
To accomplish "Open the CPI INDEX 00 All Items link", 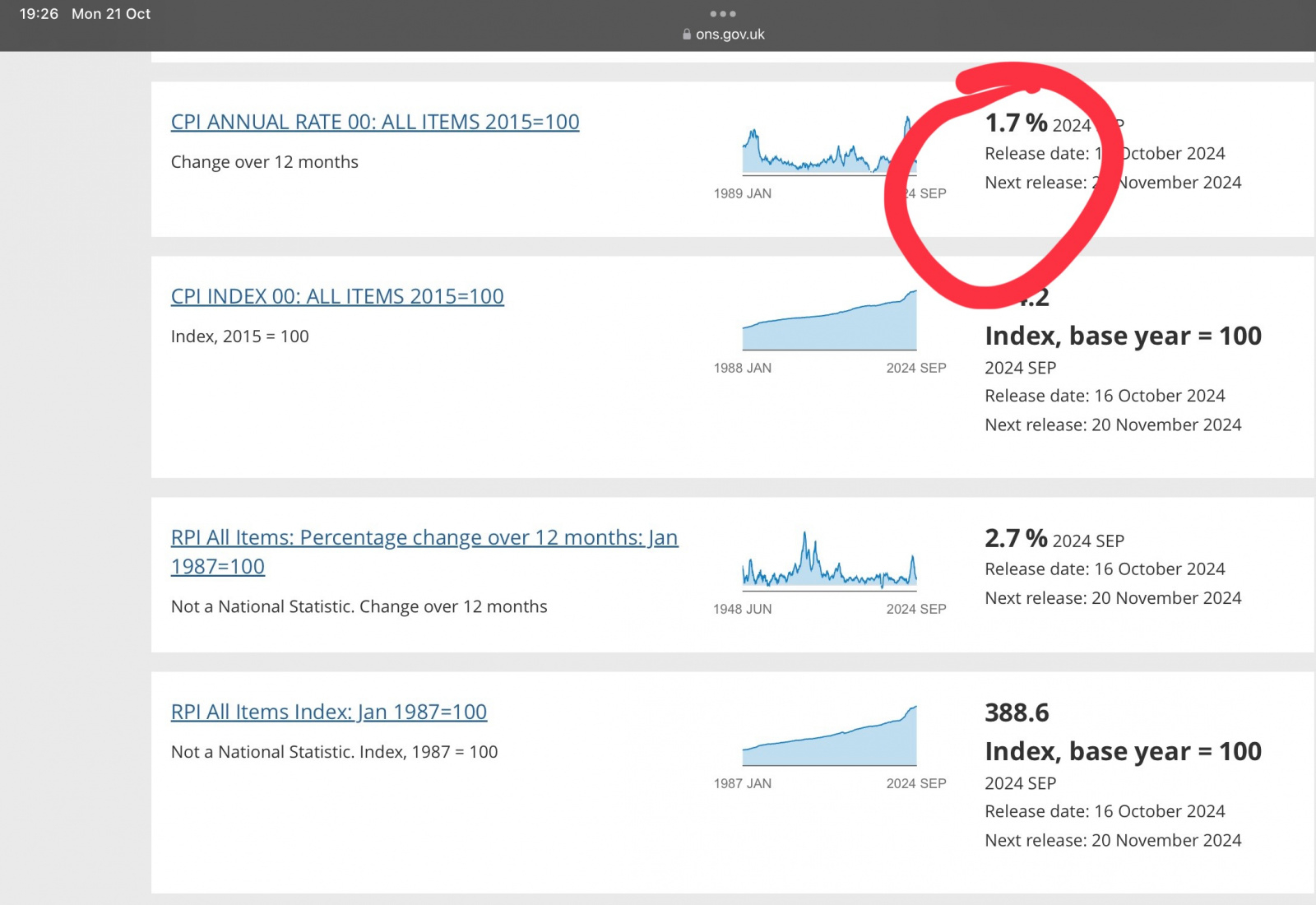I will (337, 296).
